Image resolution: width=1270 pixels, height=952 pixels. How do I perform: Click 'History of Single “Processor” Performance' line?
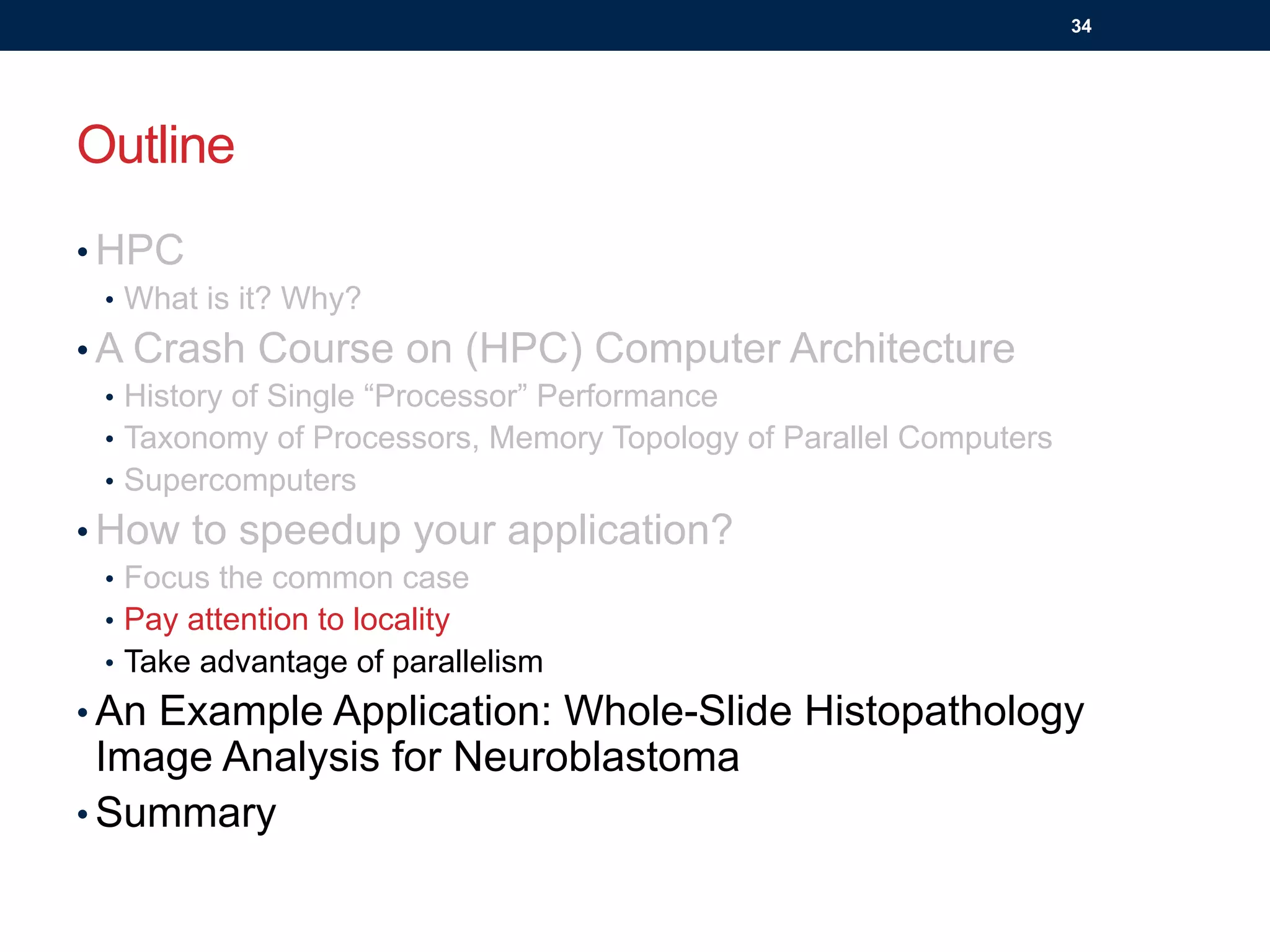tap(420, 396)
